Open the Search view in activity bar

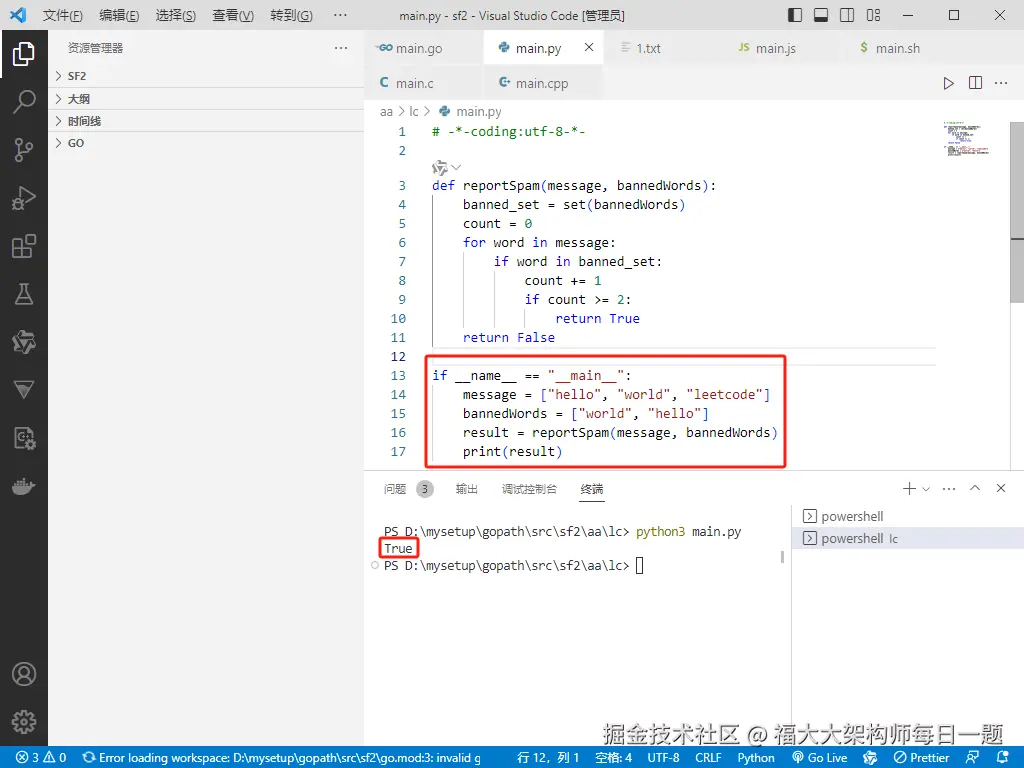[x=24, y=102]
